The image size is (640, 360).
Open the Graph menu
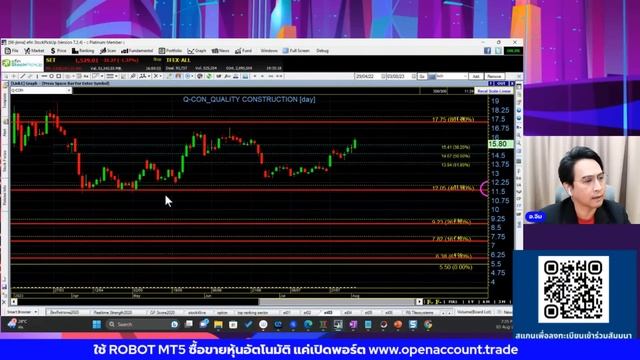[197, 51]
